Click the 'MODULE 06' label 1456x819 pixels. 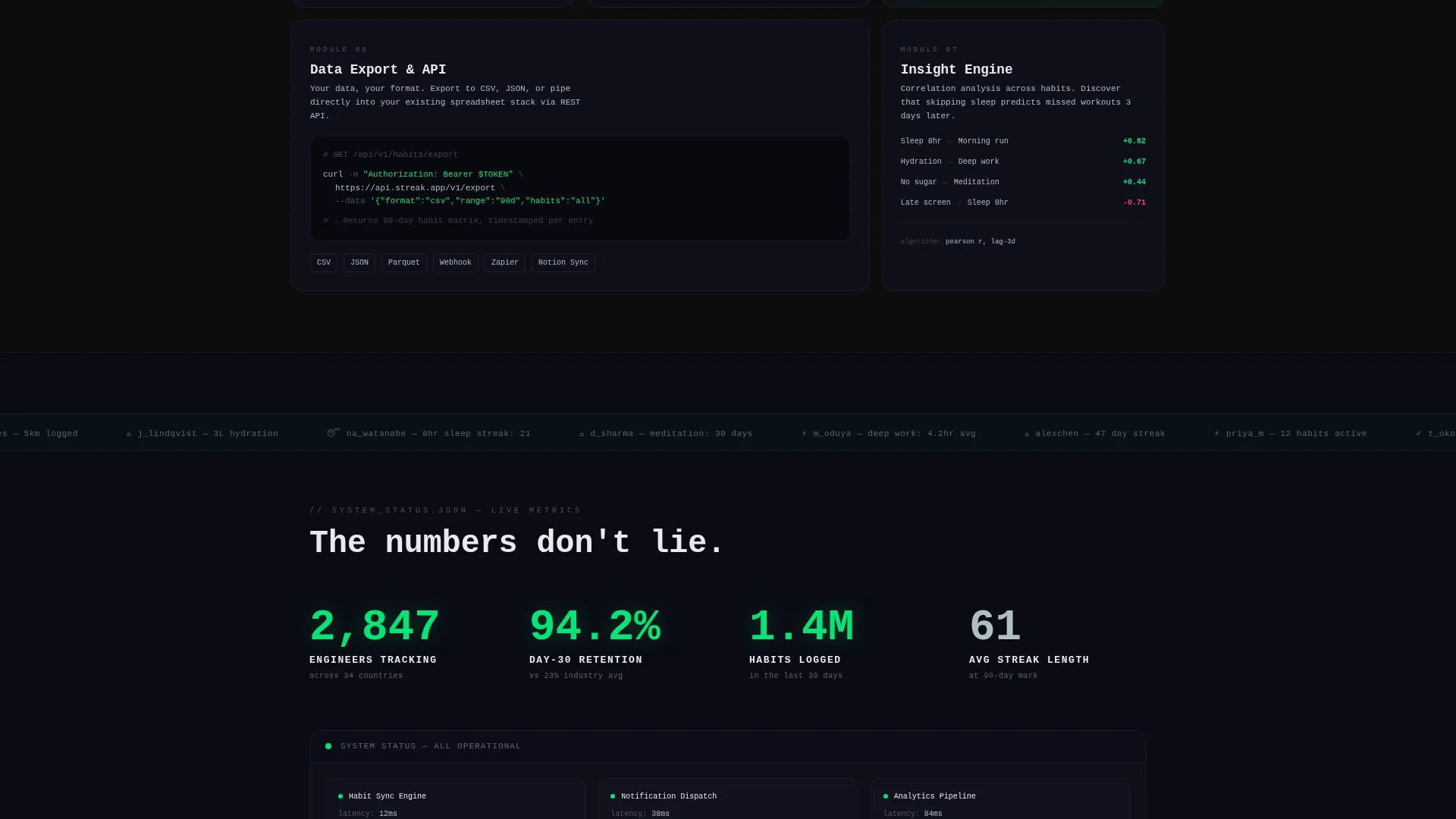coord(339,49)
